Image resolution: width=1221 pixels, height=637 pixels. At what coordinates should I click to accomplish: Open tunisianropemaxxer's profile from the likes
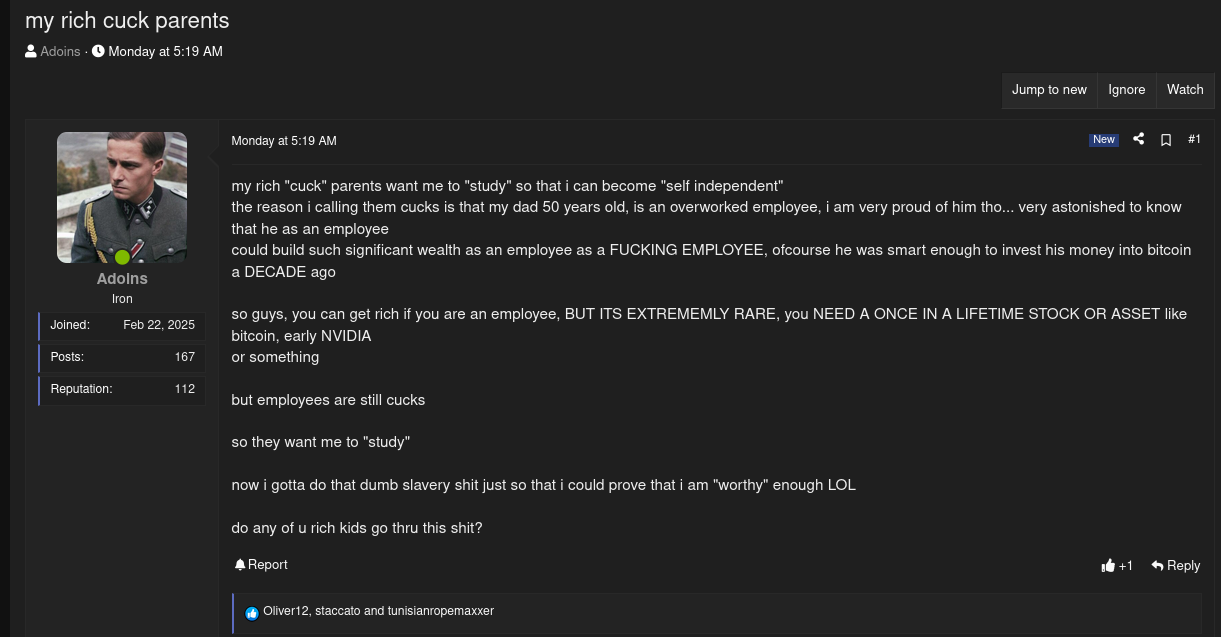(440, 611)
